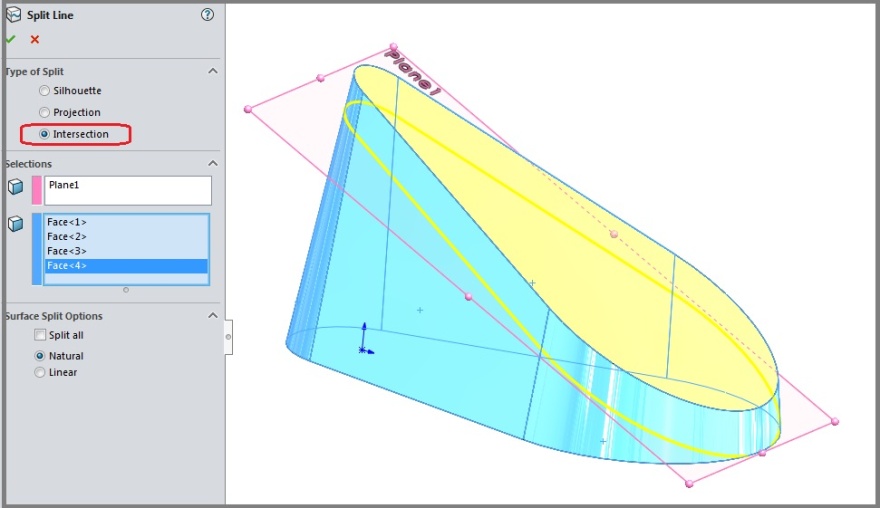Viewport: 880px width, 508px height.
Task: Accept the Split Line with green checkmark
Action: [10, 39]
